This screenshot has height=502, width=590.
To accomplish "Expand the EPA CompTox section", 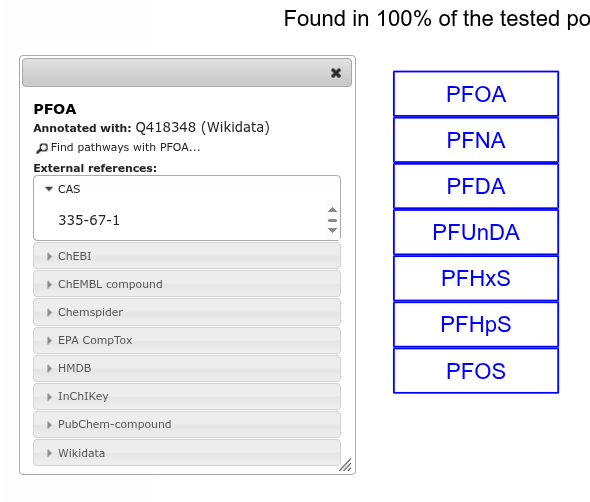I will click(187, 340).
